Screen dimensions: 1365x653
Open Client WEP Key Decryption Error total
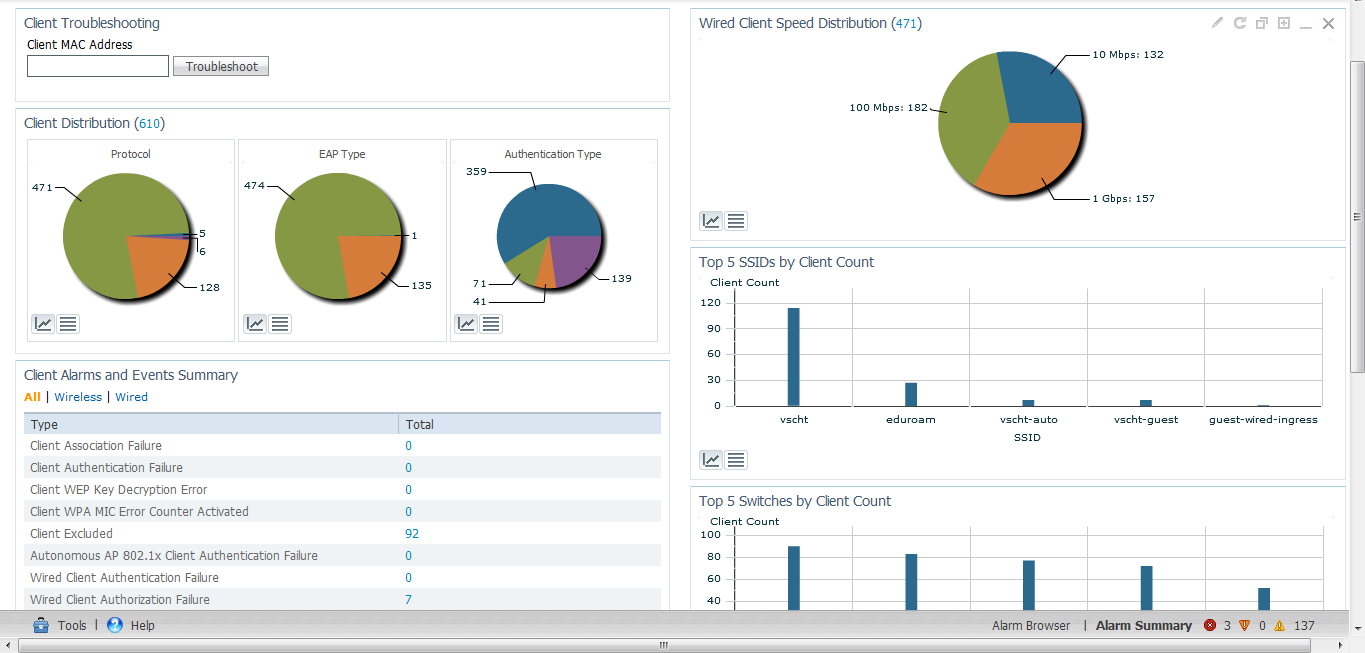408,490
